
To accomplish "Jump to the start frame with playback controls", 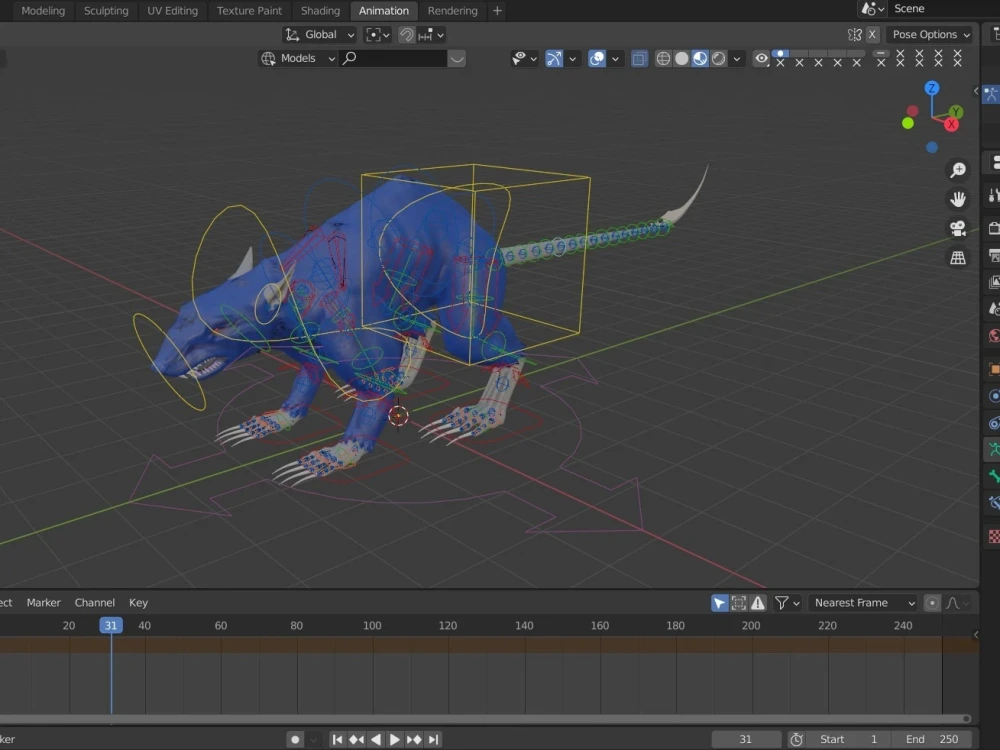I will pos(338,739).
